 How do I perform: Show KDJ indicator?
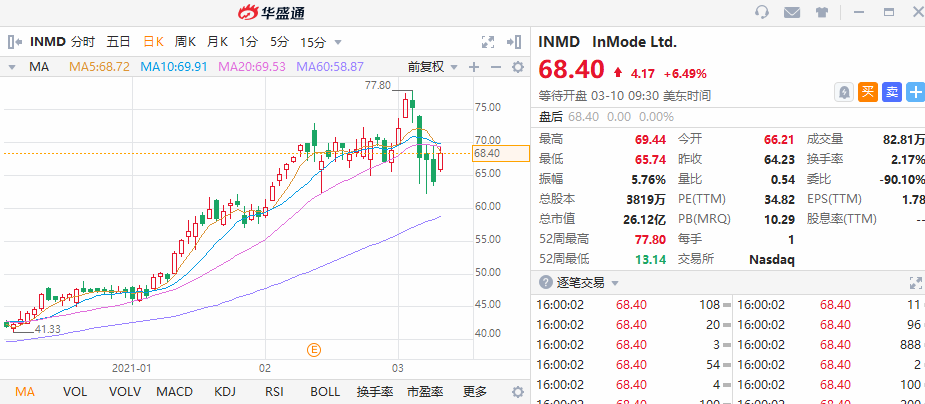(x=225, y=392)
